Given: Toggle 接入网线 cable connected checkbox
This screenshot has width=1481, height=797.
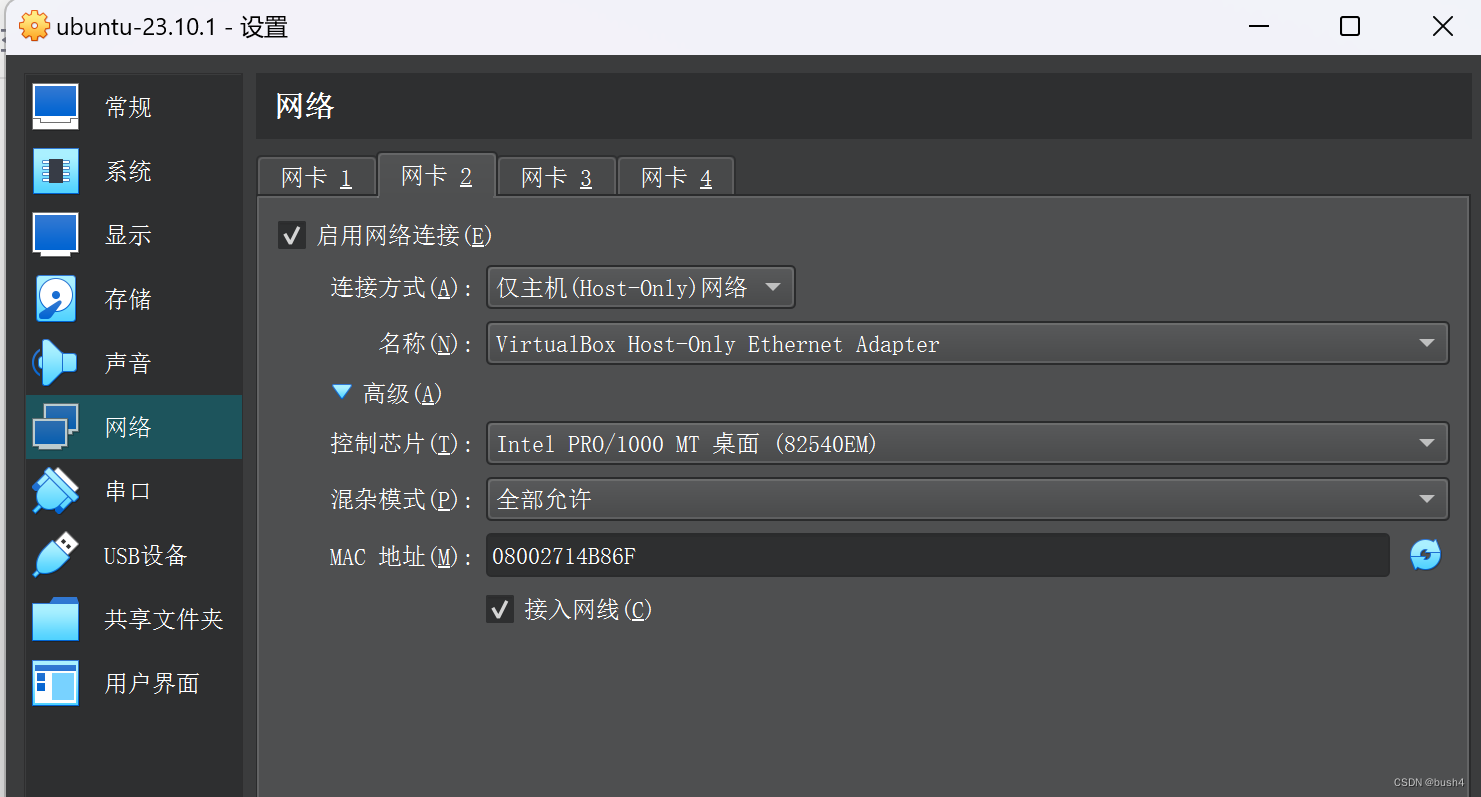Looking at the screenshot, I should [500, 609].
